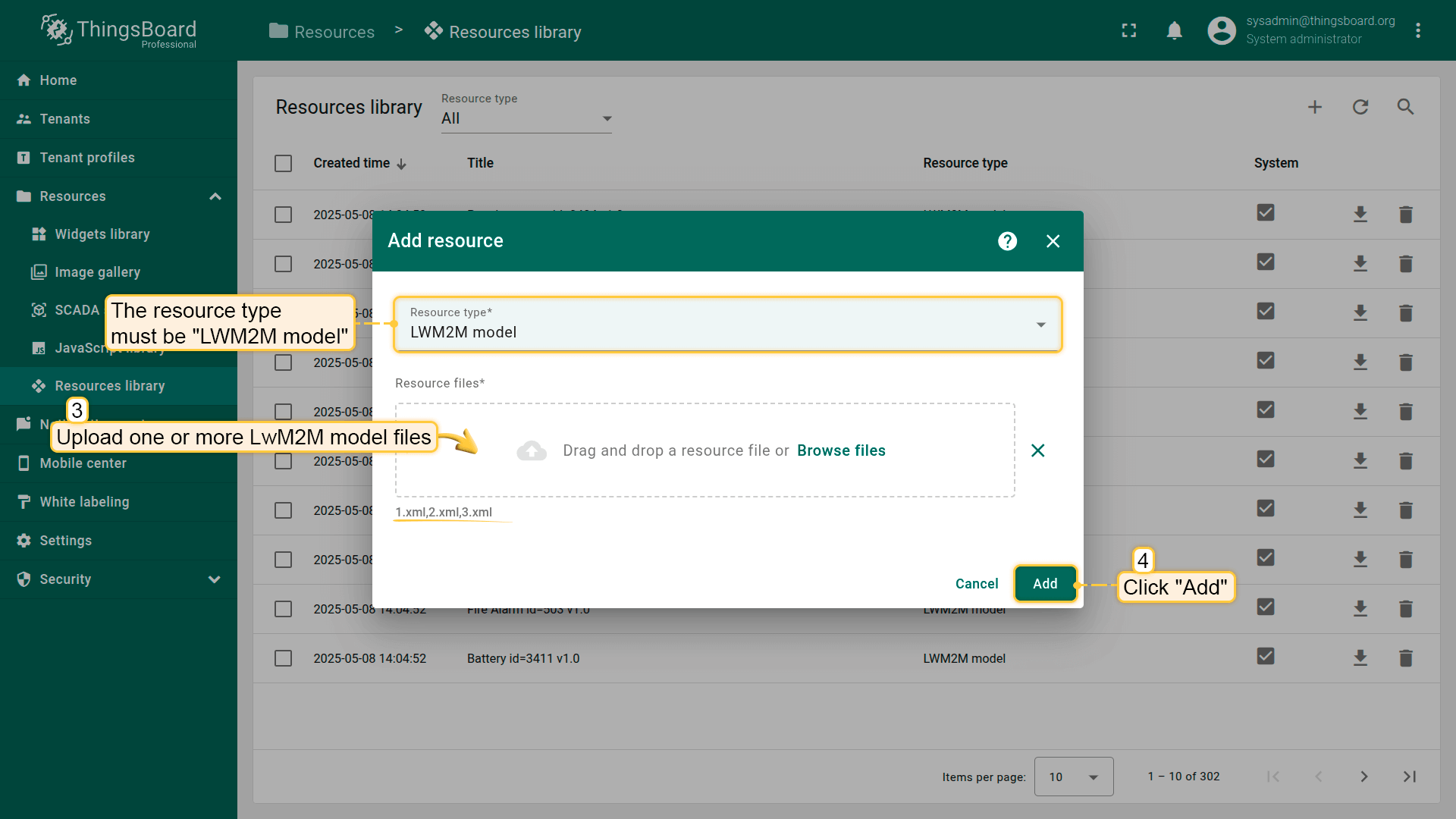Screen dimensions: 1456x819
Task: Click the Browse files link
Action: pyautogui.click(x=841, y=450)
